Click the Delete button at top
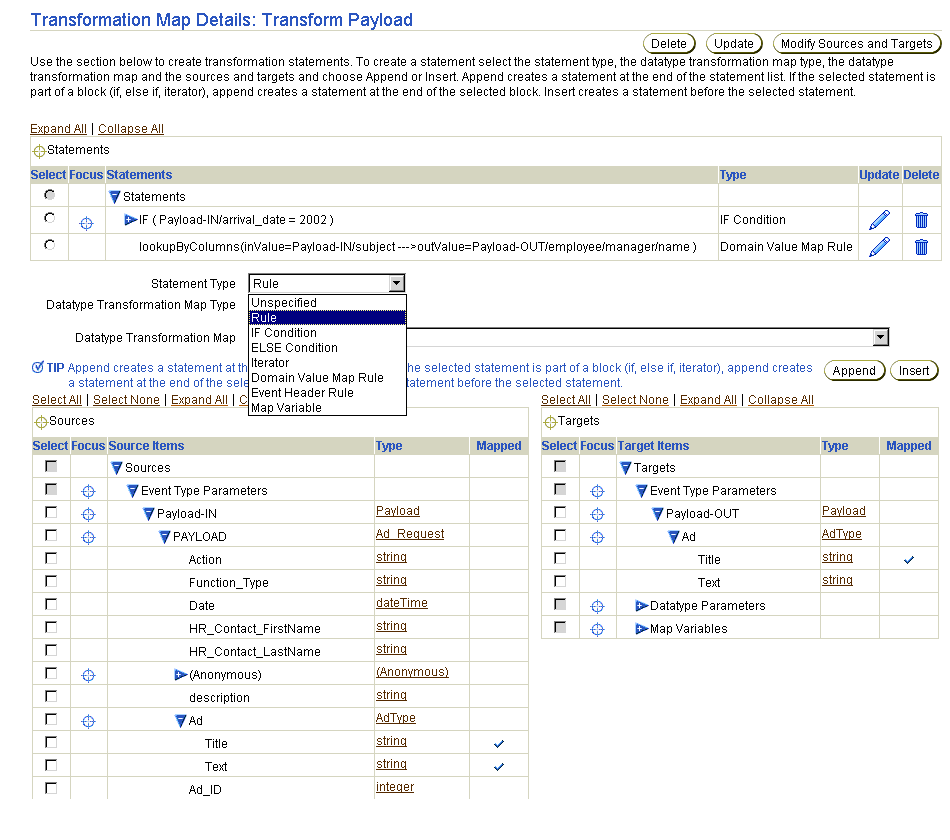Screen dimensions: 950x840 669,44
